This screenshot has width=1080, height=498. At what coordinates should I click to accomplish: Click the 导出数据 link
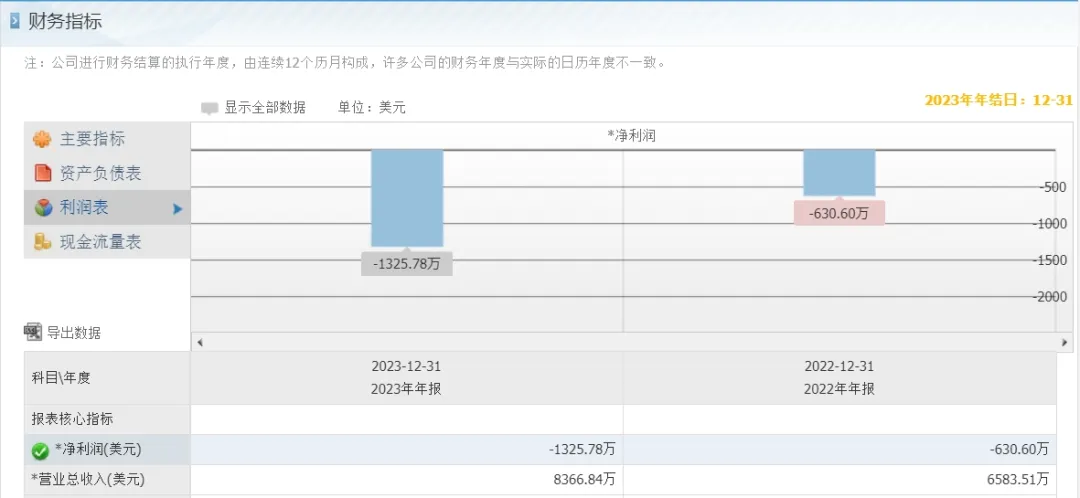pyautogui.click(x=73, y=333)
